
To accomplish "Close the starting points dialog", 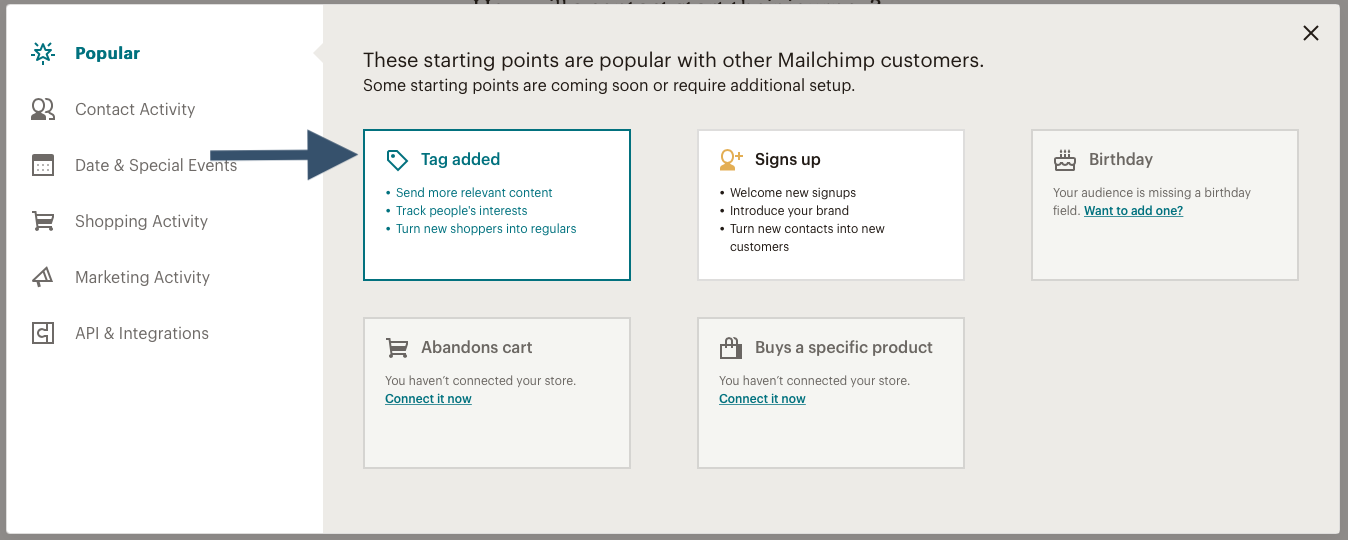I will [x=1311, y=33].
